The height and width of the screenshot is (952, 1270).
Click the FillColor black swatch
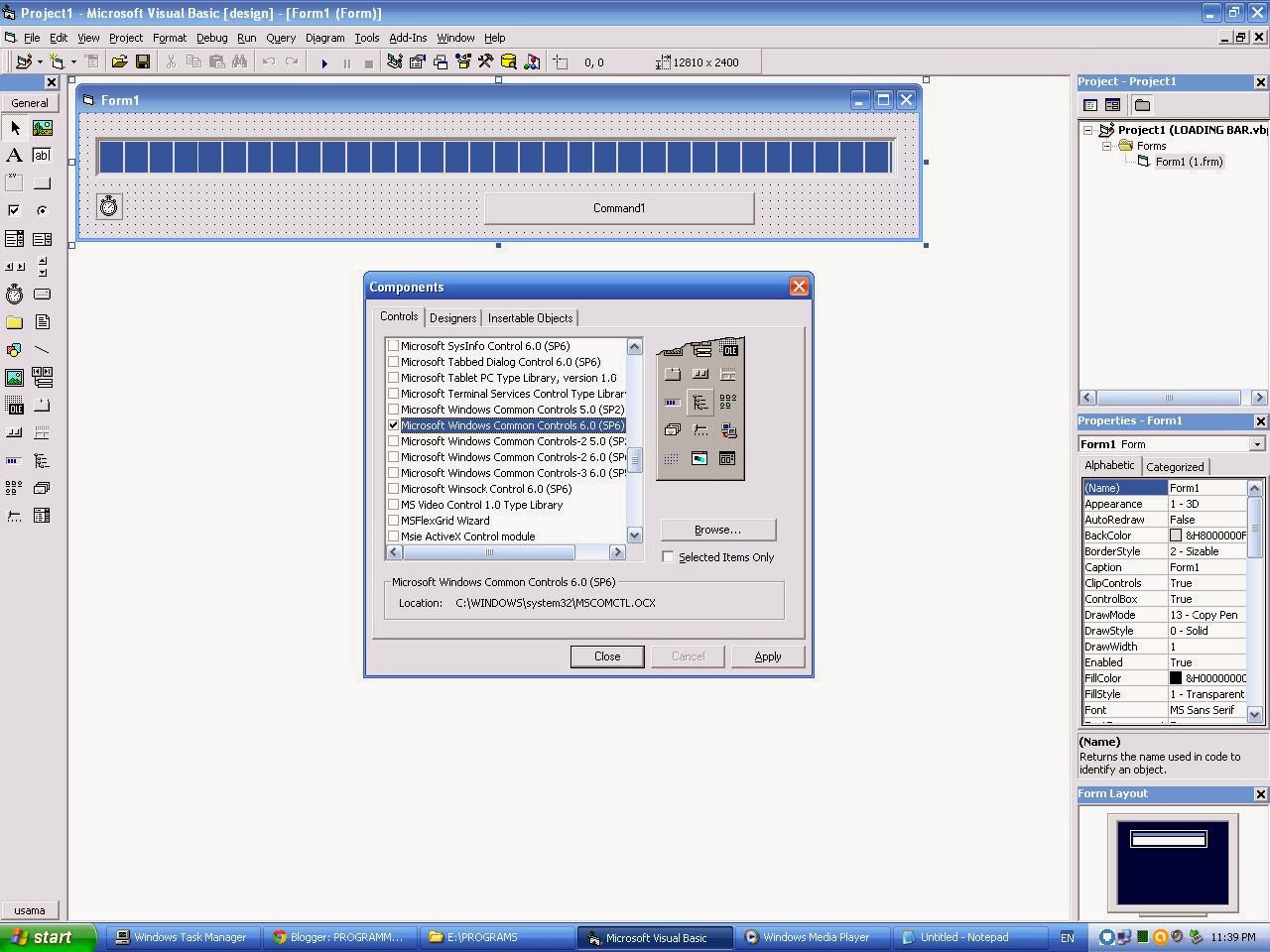coord(1176,678)
